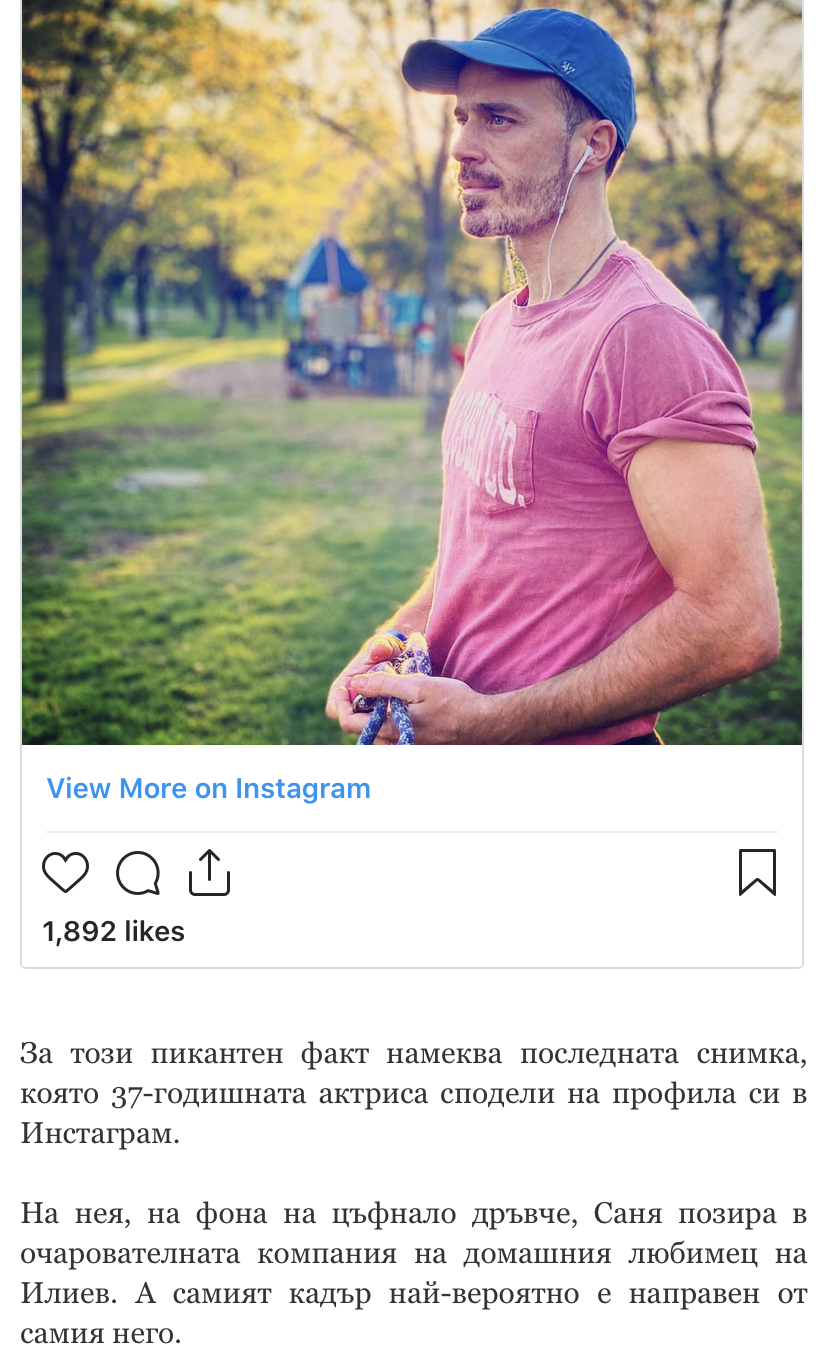The image size is (828, 1357).
Task: Tap the paragraph starting with За този пикантен
Action: 413,1095
